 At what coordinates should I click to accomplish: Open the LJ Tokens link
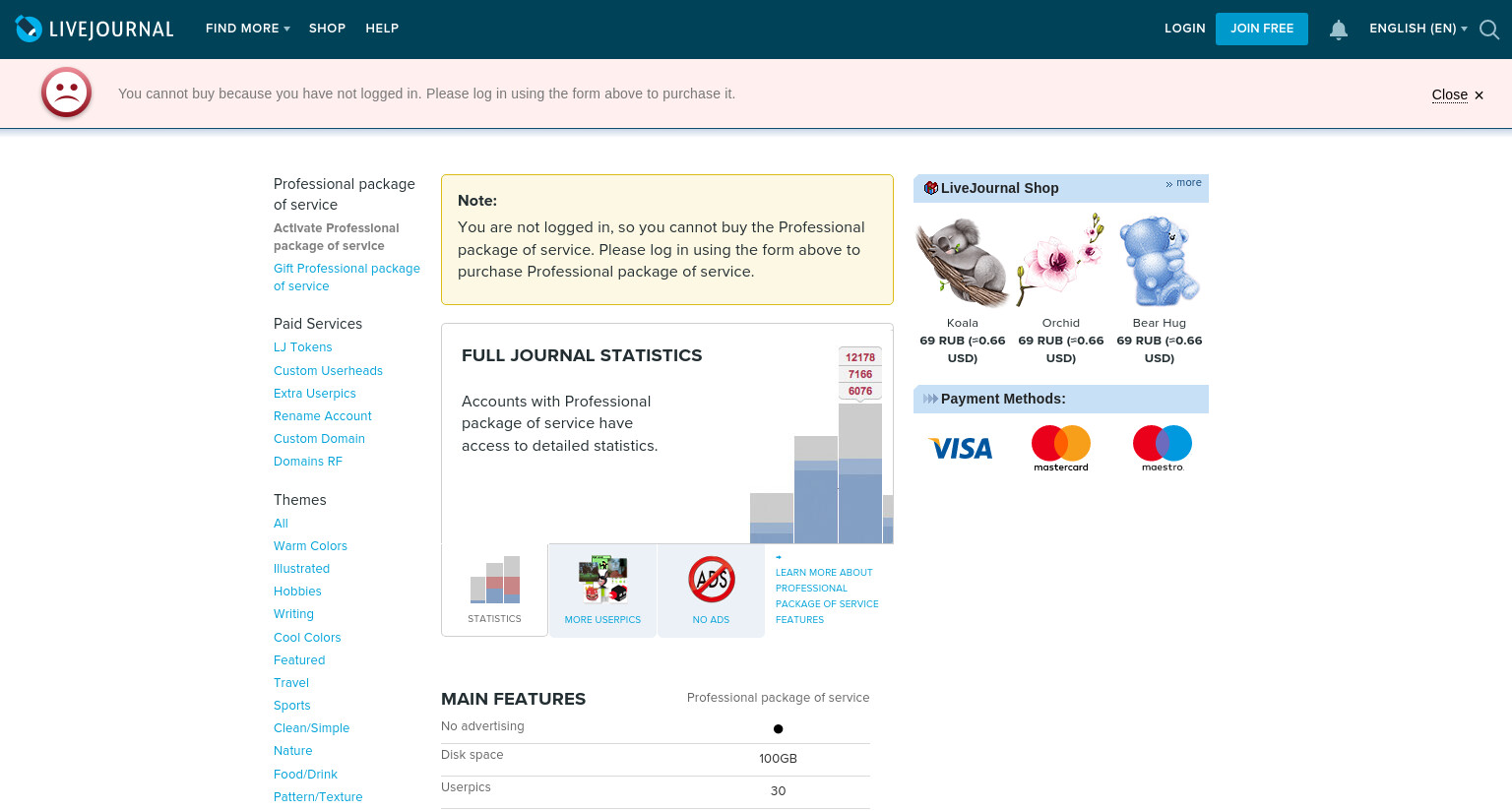pos(303,347)
